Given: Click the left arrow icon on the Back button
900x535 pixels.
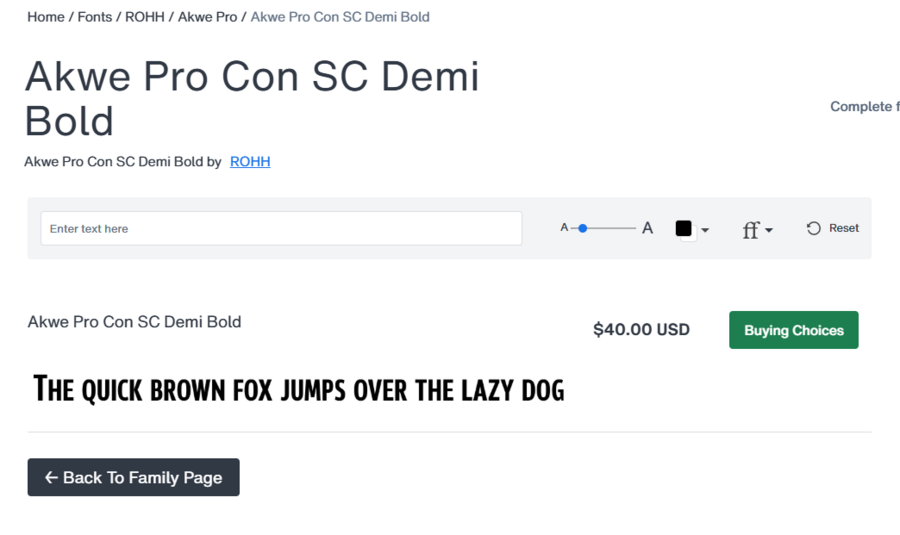Looking at the screenshot, I should [51, 478].
